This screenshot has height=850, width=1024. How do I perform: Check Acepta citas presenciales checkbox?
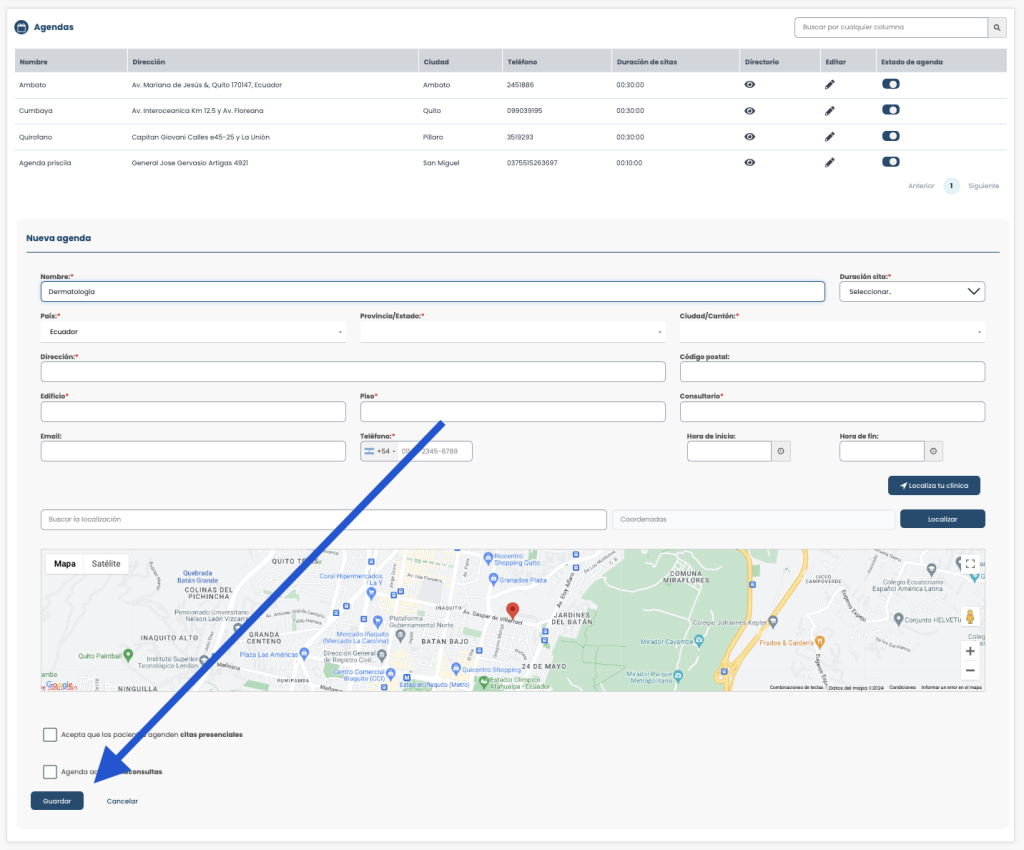point(50,734)
